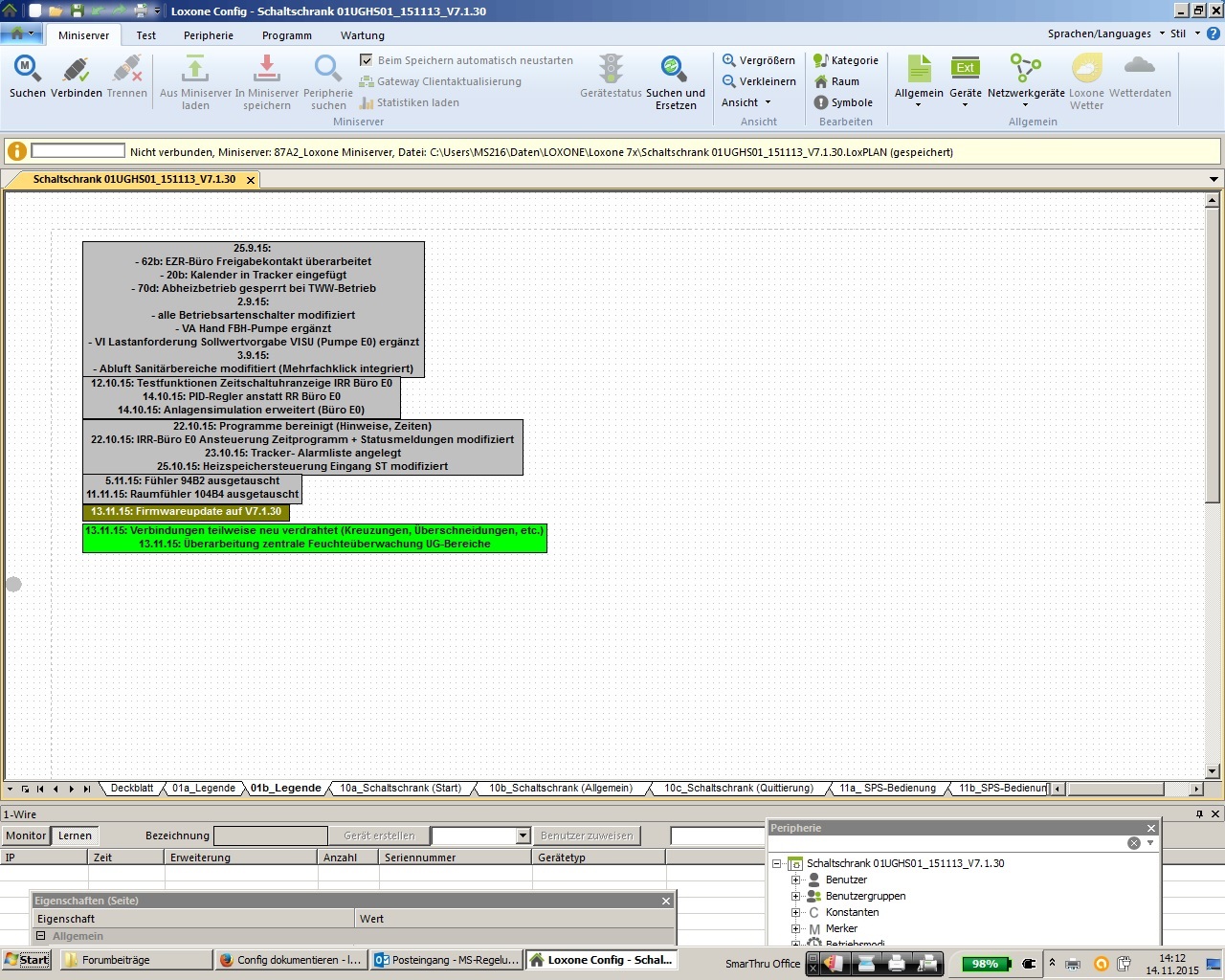Expand the Benutzergruppen tree node

795,896
